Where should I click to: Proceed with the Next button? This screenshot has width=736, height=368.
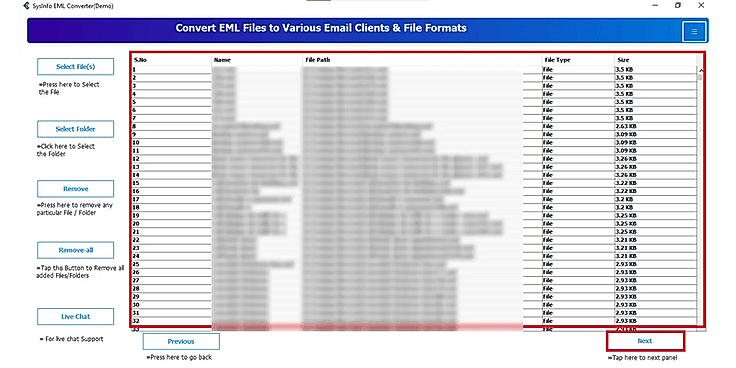pyautogui.click(x=645, y=341)
